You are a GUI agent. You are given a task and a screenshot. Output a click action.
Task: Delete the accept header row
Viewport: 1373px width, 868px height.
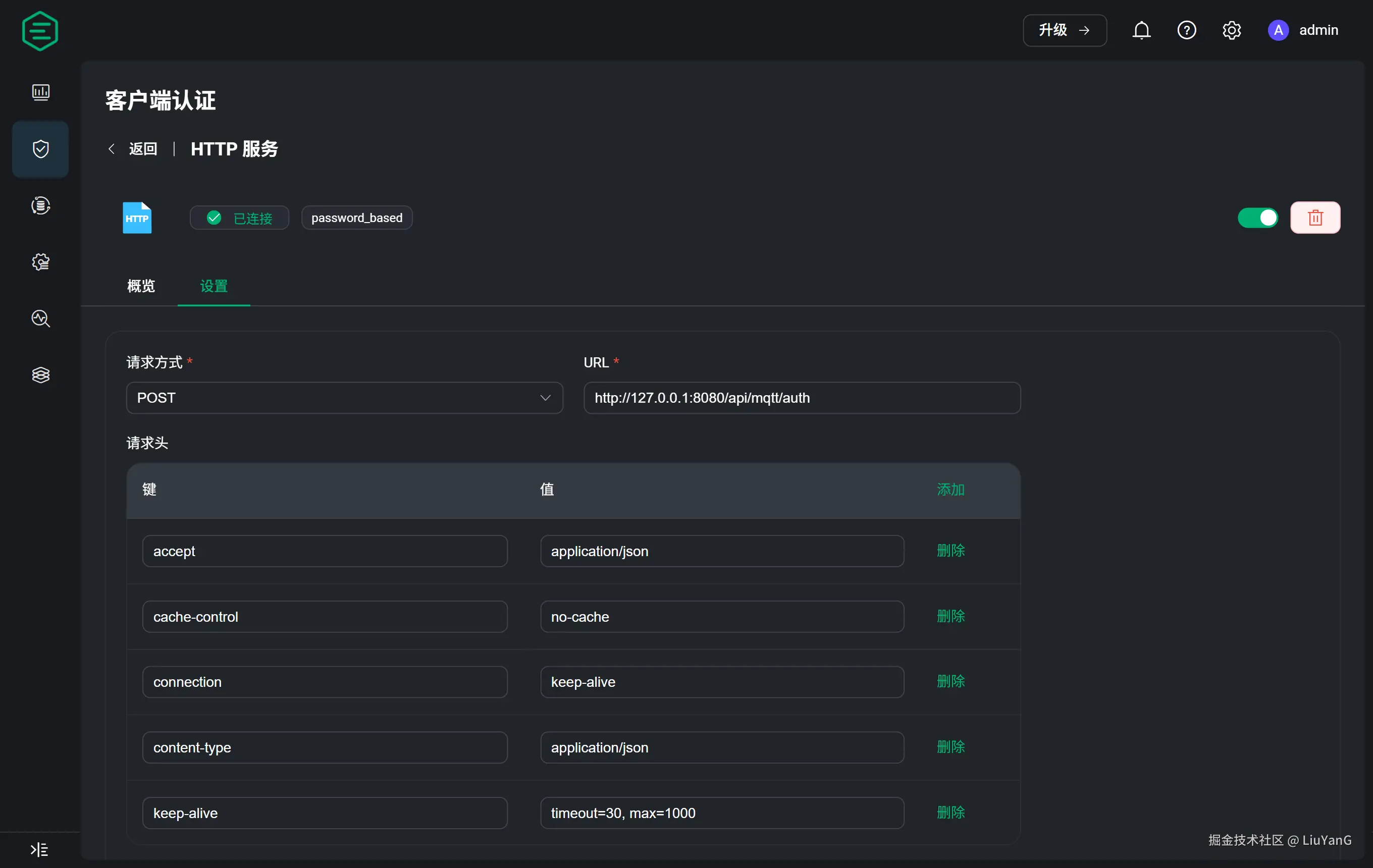point(950,551)
